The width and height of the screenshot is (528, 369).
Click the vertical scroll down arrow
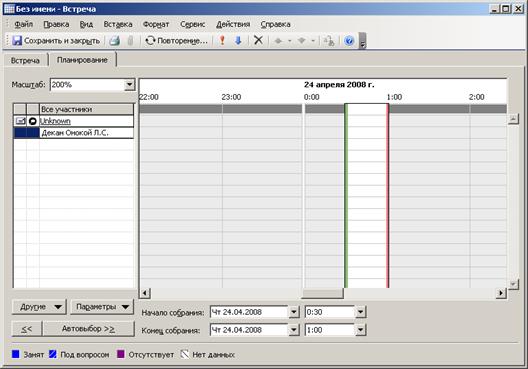pyautogui.click(x=513, y=284)
